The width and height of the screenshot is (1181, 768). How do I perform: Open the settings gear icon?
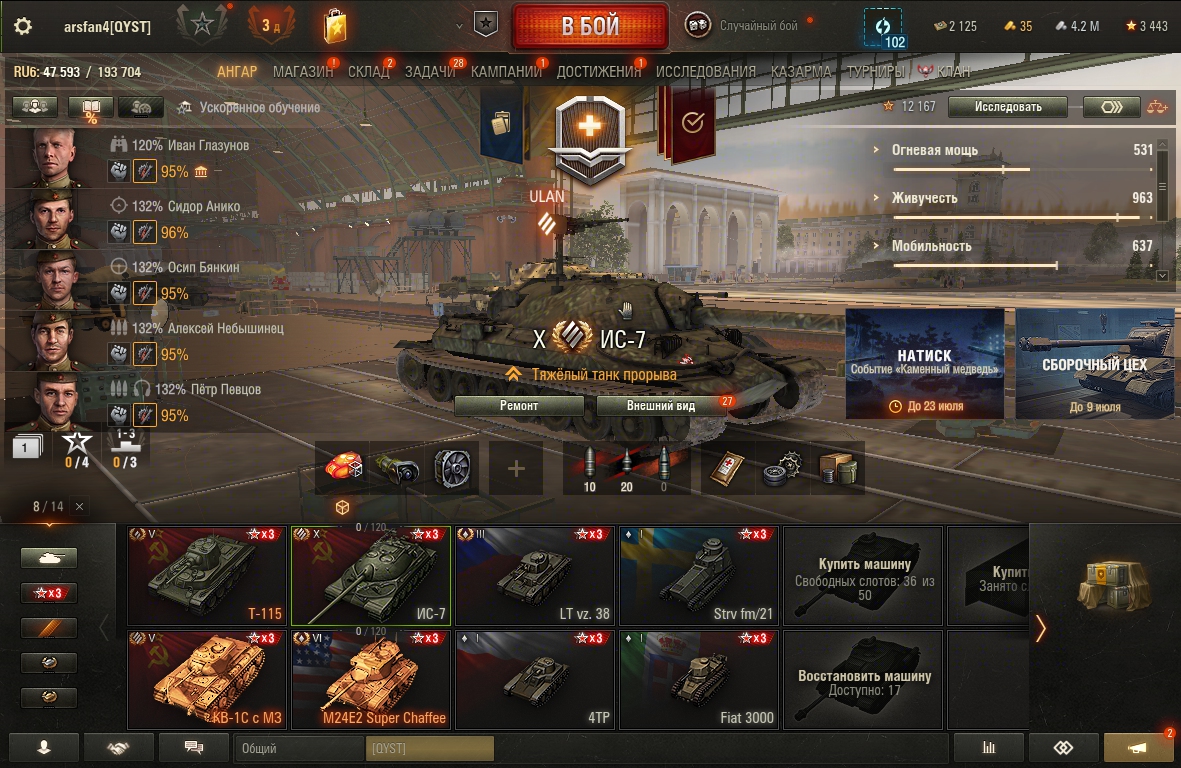[23, 26]
